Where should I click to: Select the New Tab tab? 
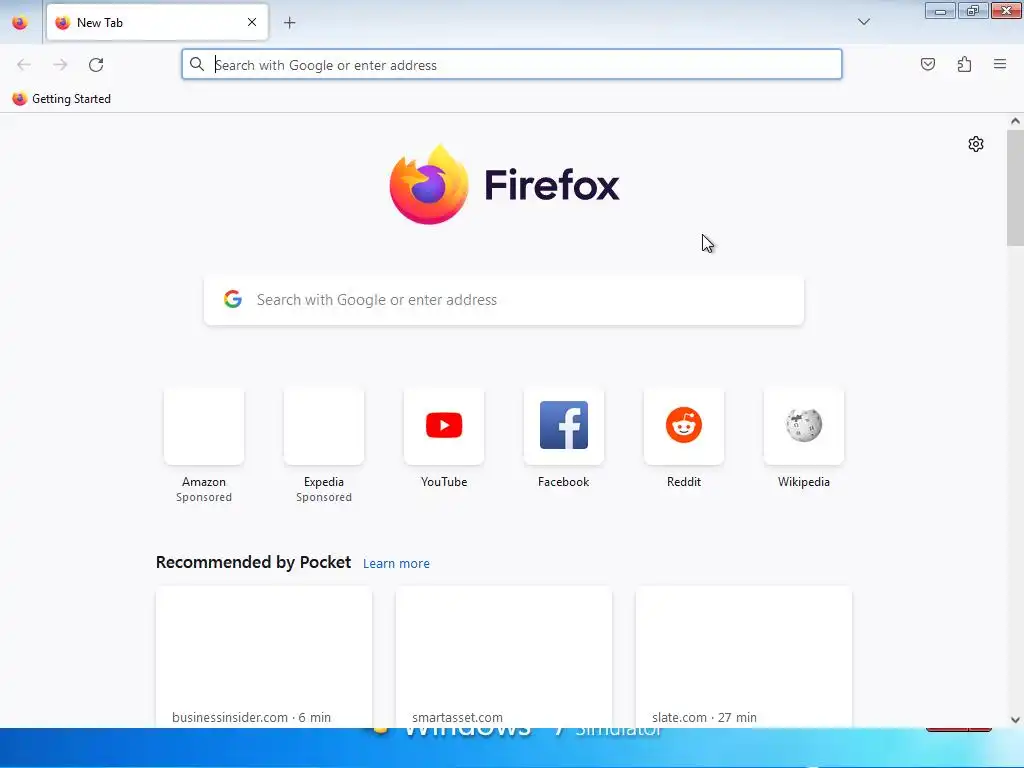(157, 22)
